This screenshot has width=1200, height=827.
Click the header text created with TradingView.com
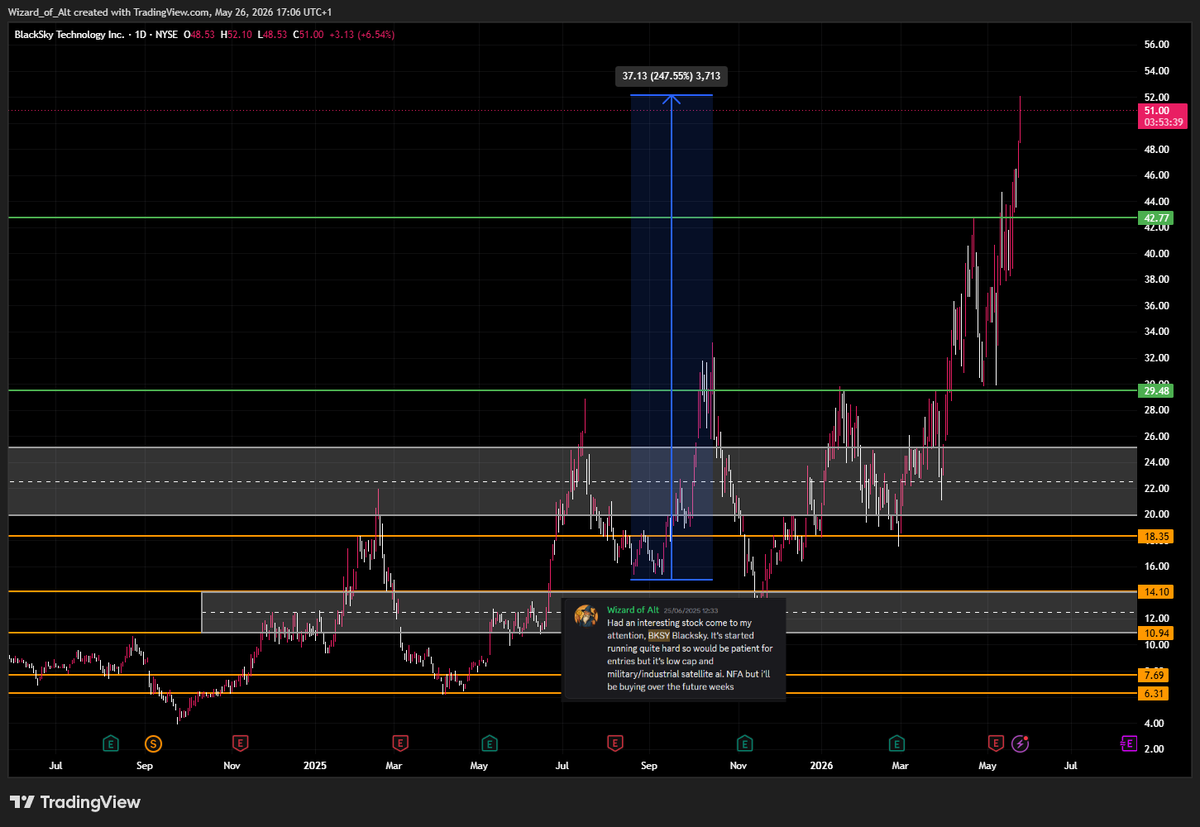click(x=144, y=11)
